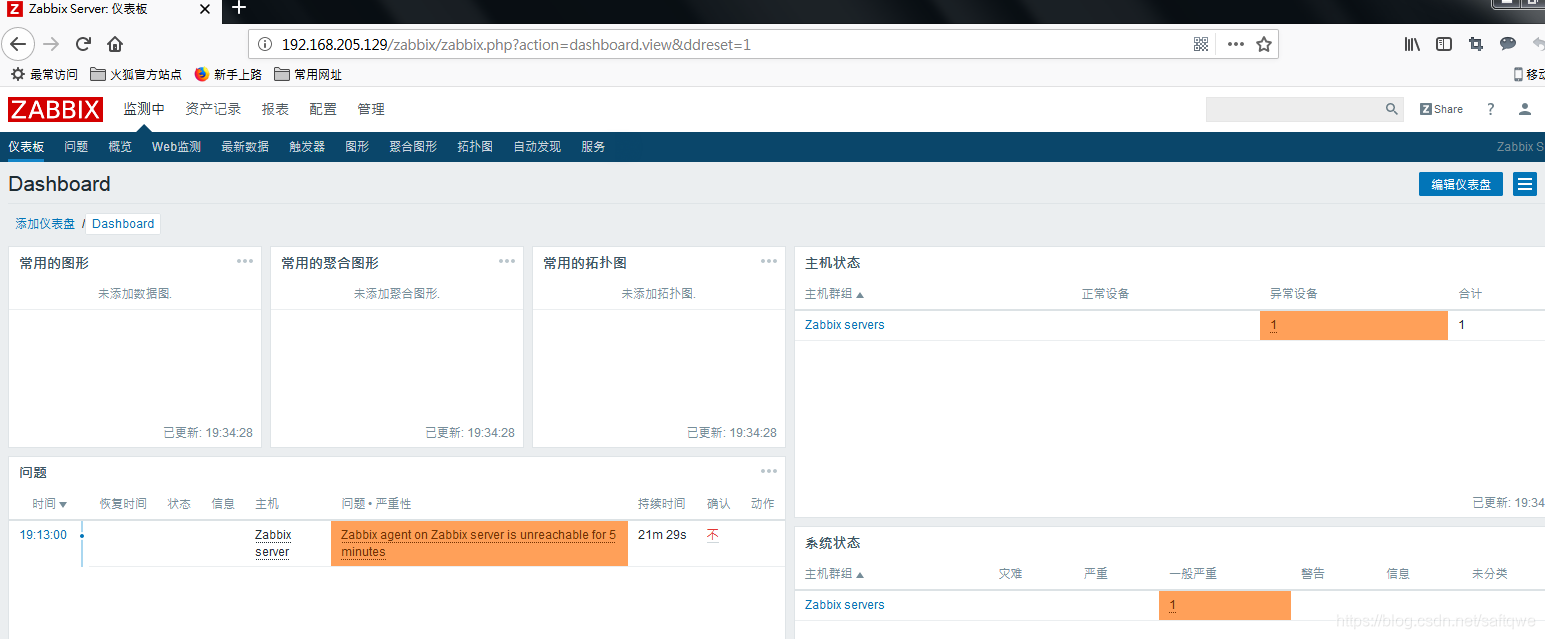Switch to the Web监测 submenu tab
The height and width of the screenshot is (639, 1545).
[x=176, y=146]
